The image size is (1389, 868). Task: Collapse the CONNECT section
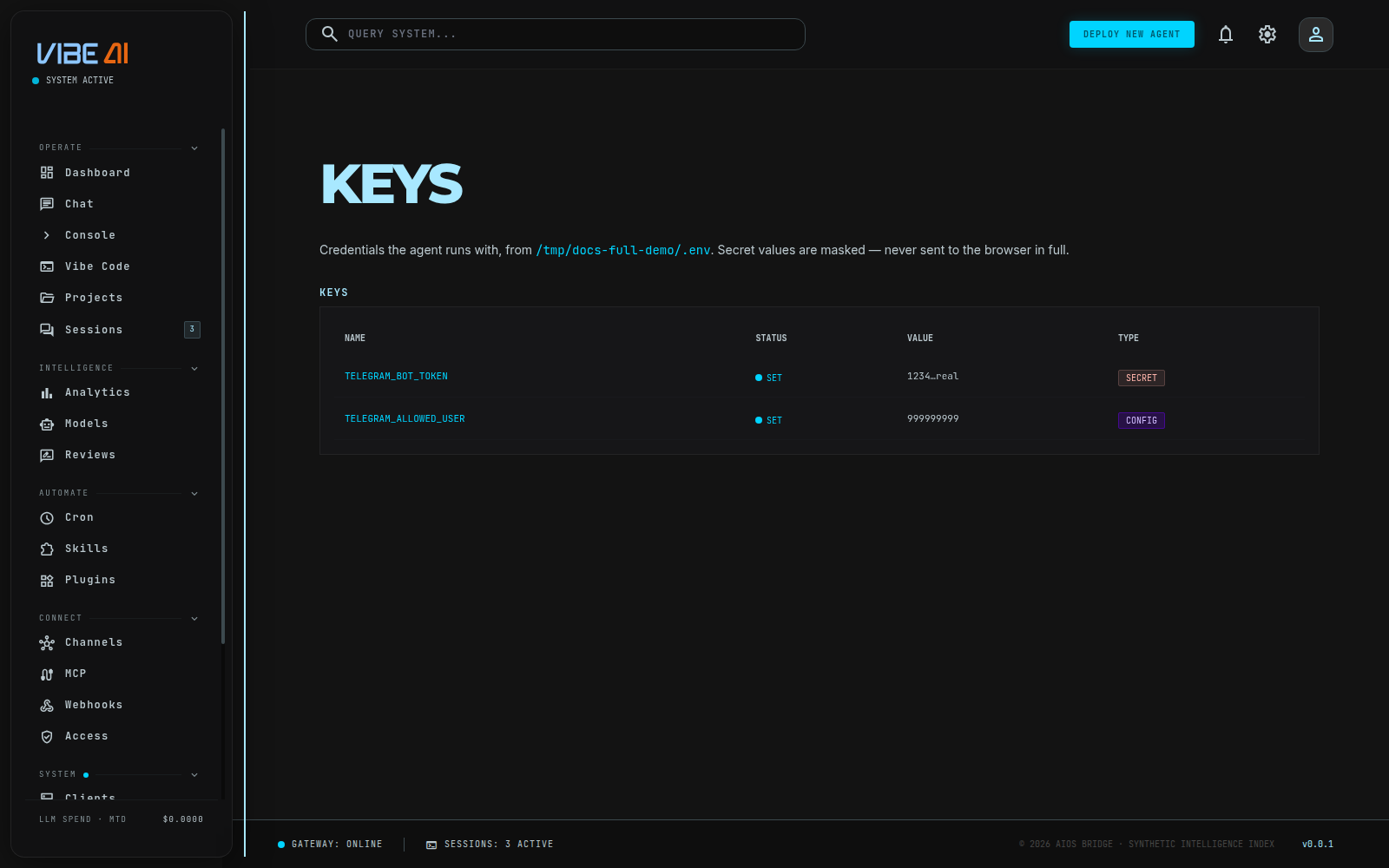pyautogui.click(x=194, y=618)
